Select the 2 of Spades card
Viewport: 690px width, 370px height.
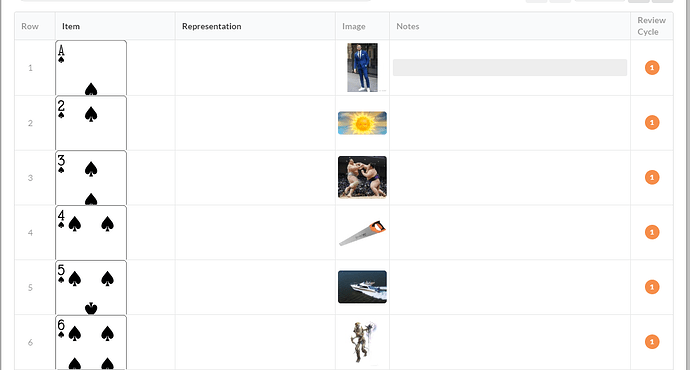click(x=91, y=123)
